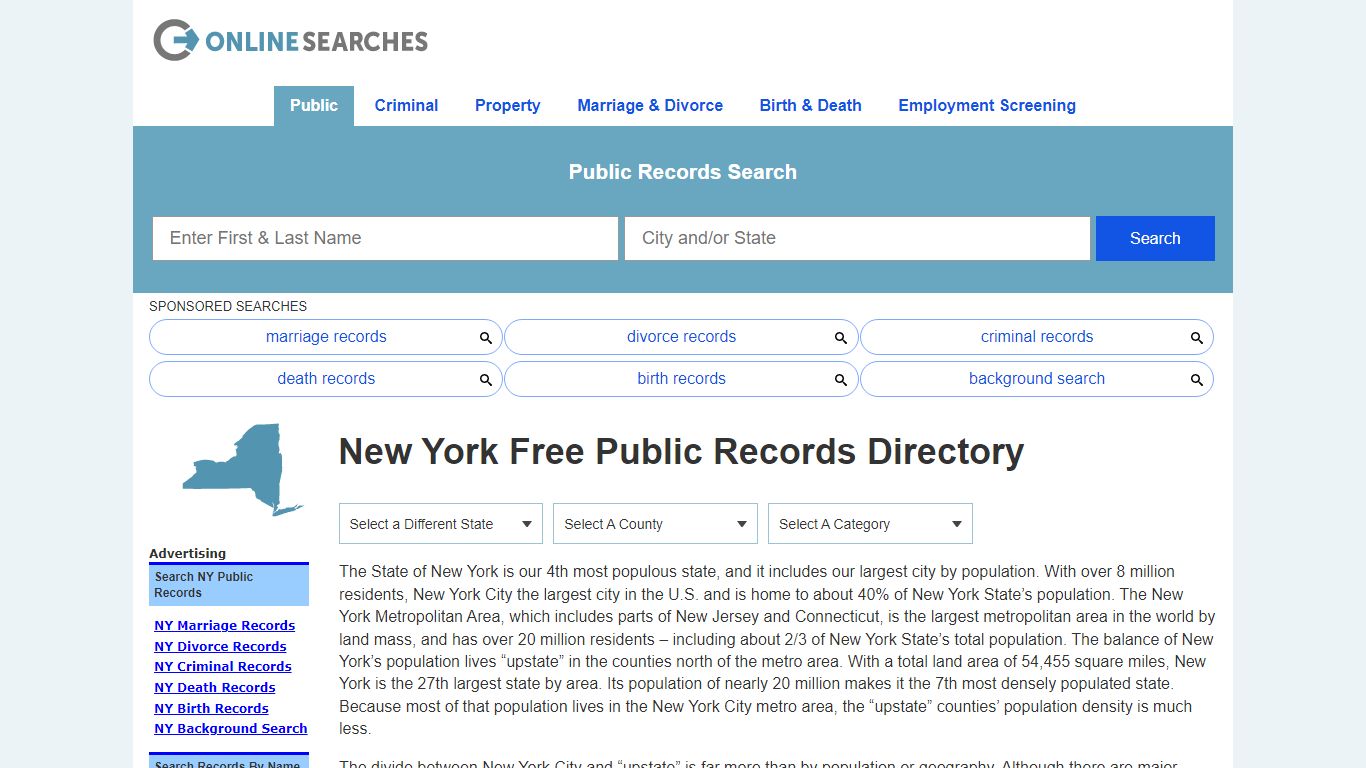Open background search sponsored search
This screenshot has width=1366, height=768.
1037,379
